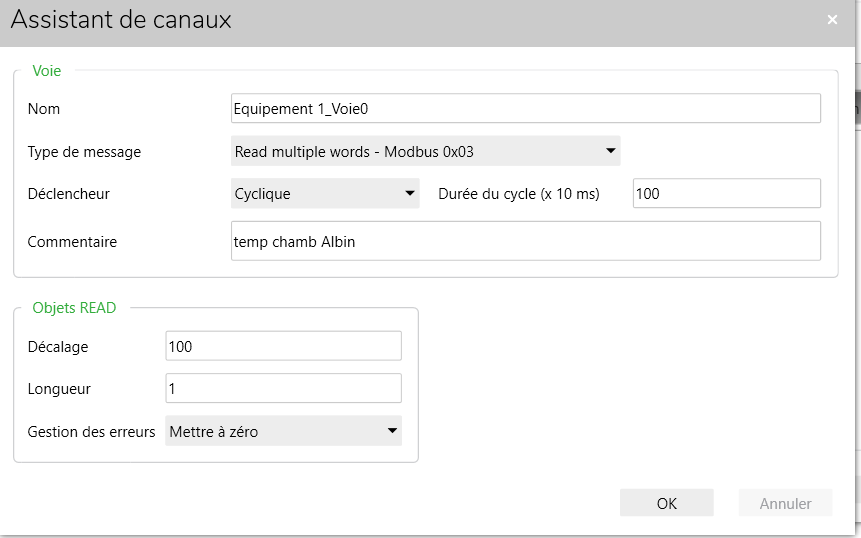Image resolution: width=861 pixels, height=538 pixels.
Task: Click the Décalage input field
Action: [283, 346]
